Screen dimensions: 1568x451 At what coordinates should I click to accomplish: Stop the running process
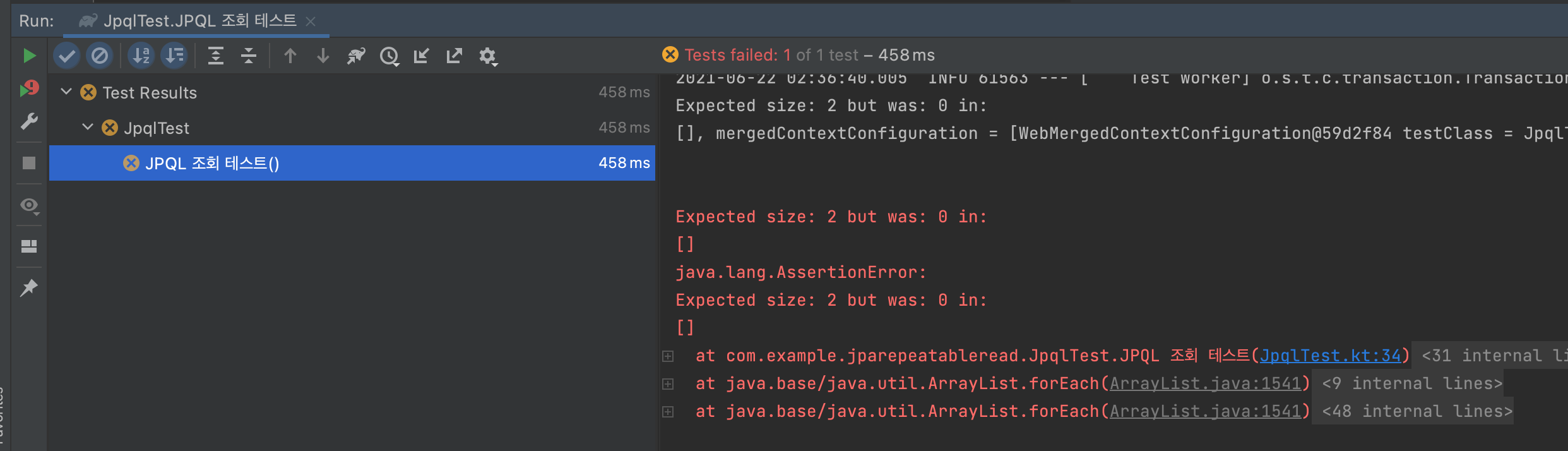[x=29, y=163]
